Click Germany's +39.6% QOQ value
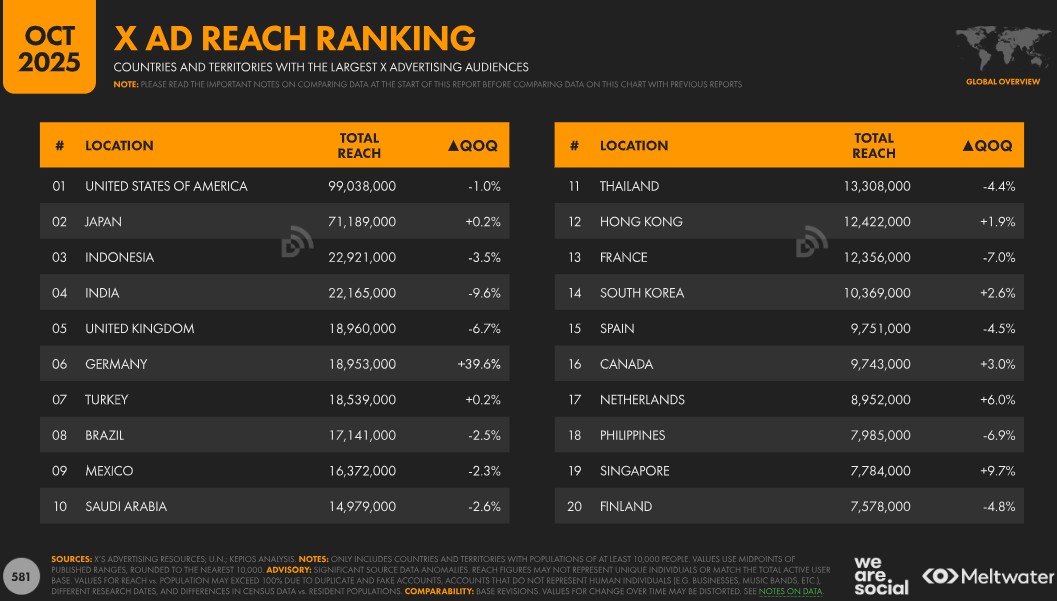1057x601 pixels. 477,364
